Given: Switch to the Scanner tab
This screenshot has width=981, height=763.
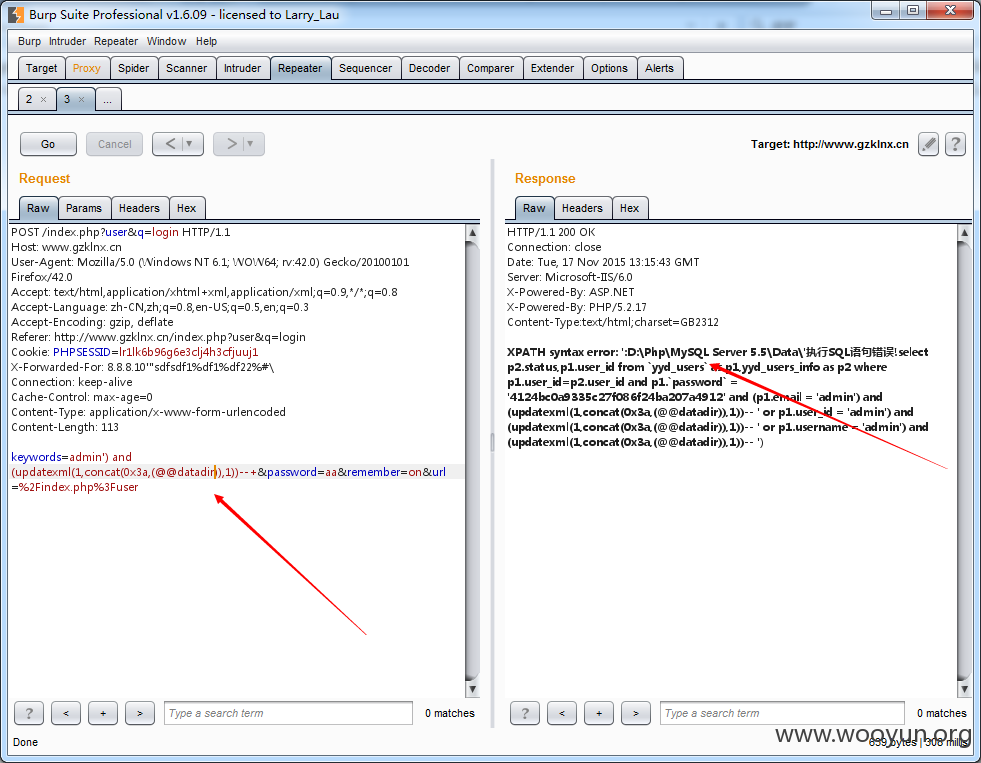Looking at the screenshot, I should click(186, 68).
